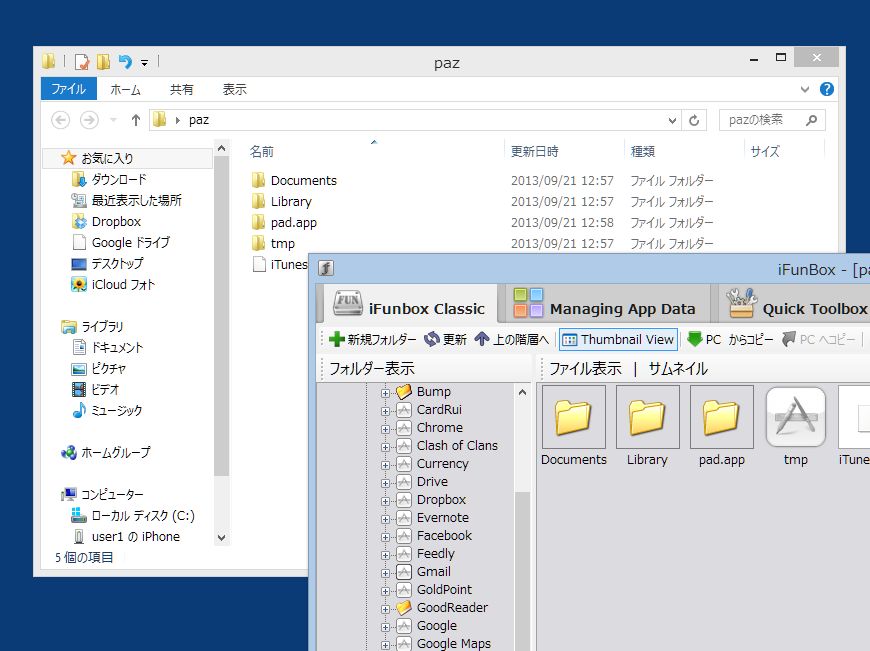Open 最近表示した場所 in the navigation pane

(x=136, y=200)
